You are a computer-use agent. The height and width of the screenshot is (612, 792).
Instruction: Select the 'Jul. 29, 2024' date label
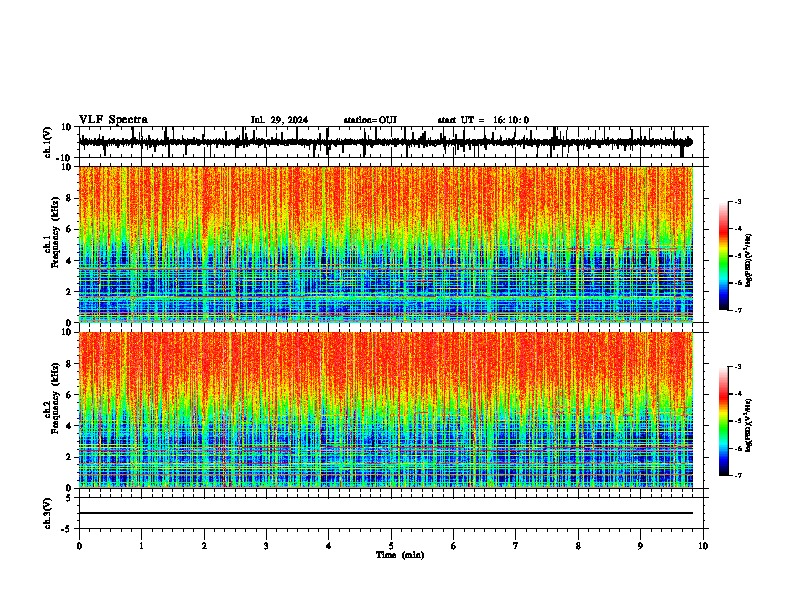coord(279,120)
